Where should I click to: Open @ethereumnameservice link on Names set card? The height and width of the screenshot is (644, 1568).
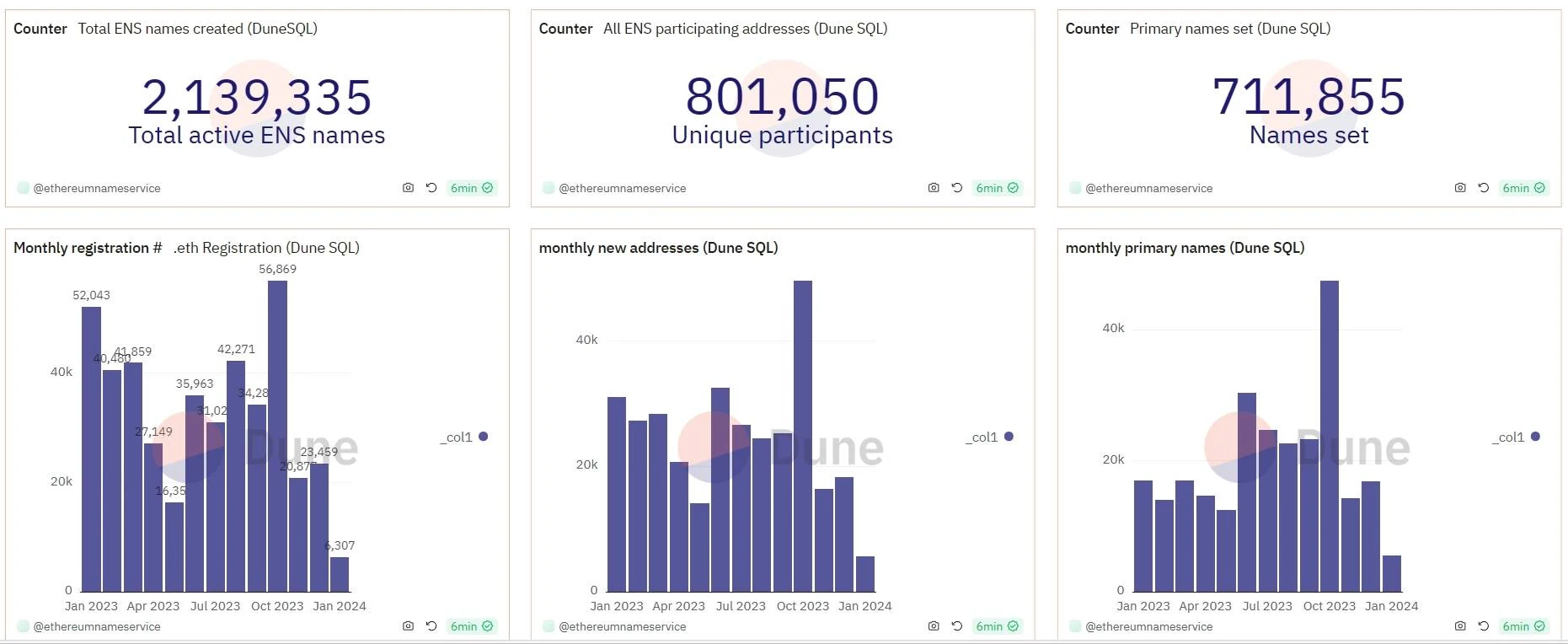point(1149,188)
